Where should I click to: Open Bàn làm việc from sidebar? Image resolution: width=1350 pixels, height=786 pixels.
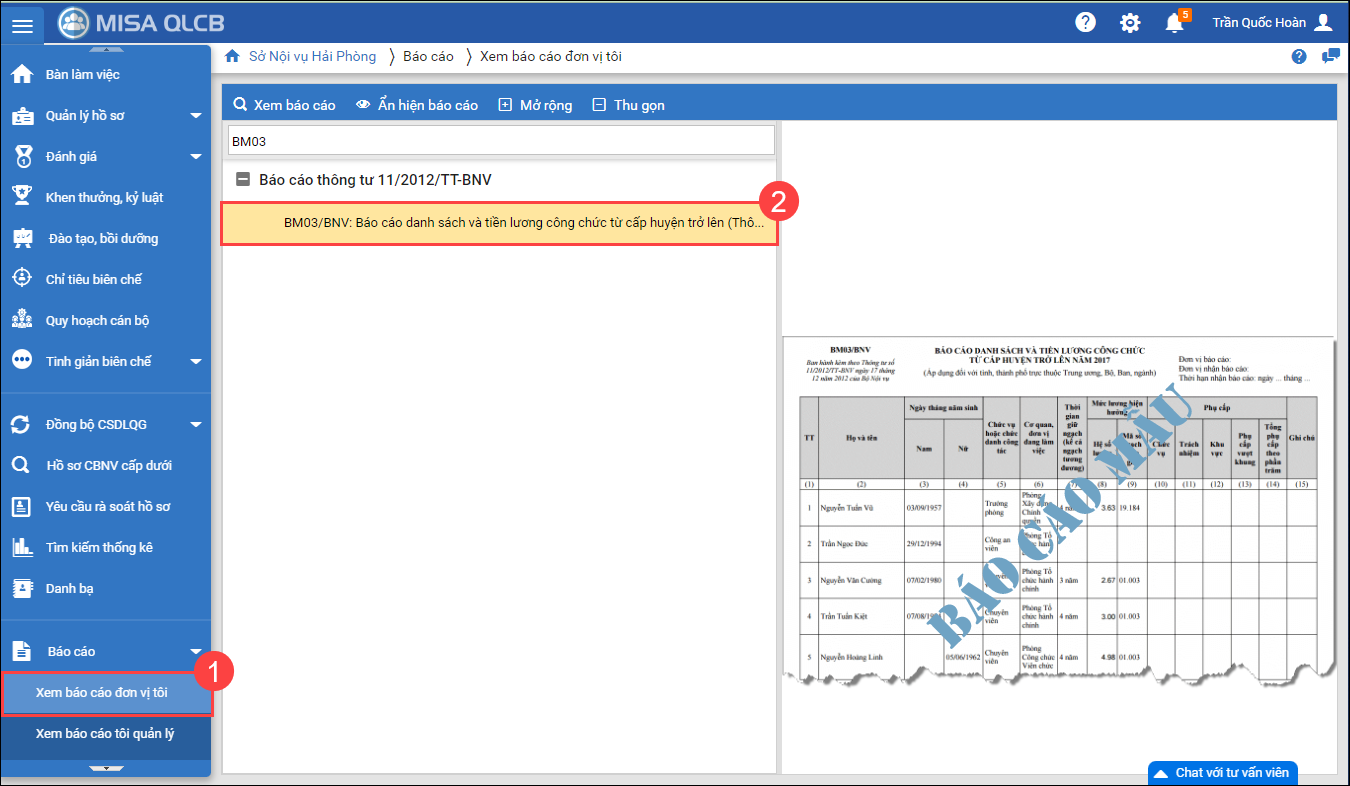coord(83,75)
